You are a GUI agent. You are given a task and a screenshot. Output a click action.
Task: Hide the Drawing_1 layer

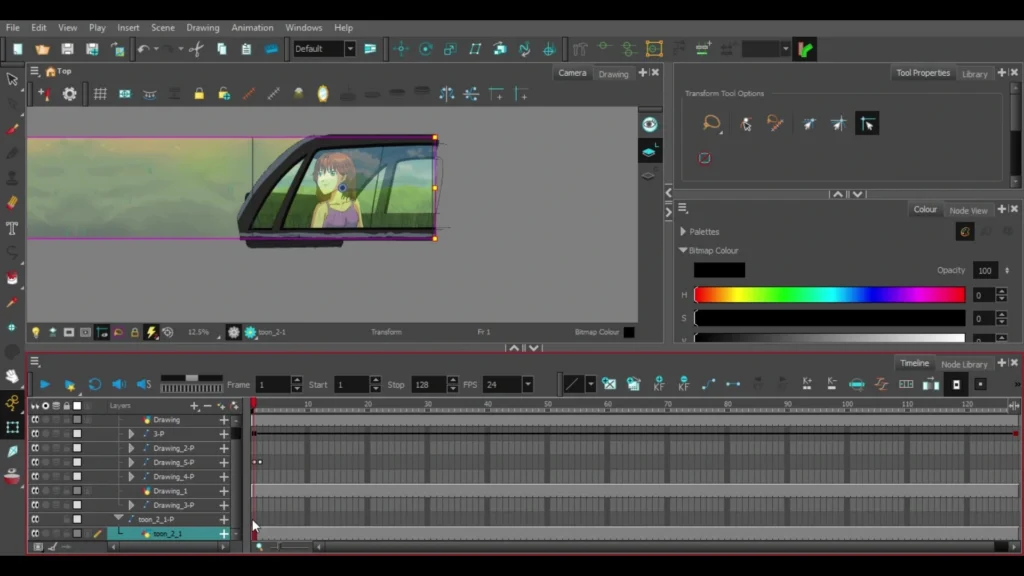tap(35, 491)
